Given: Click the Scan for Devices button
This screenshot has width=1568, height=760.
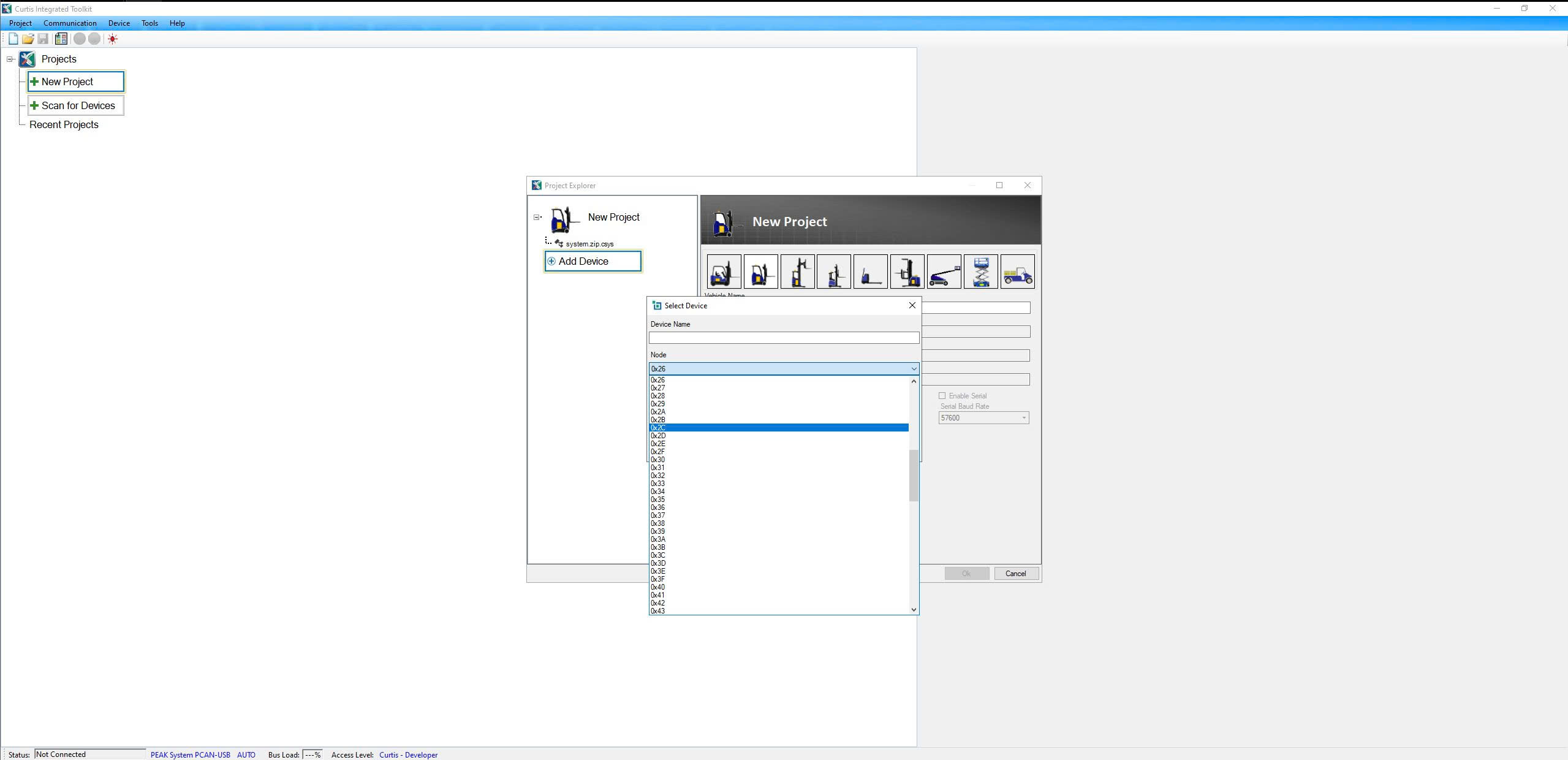Looking at the screenshot, I should click(x=76, y=105).
